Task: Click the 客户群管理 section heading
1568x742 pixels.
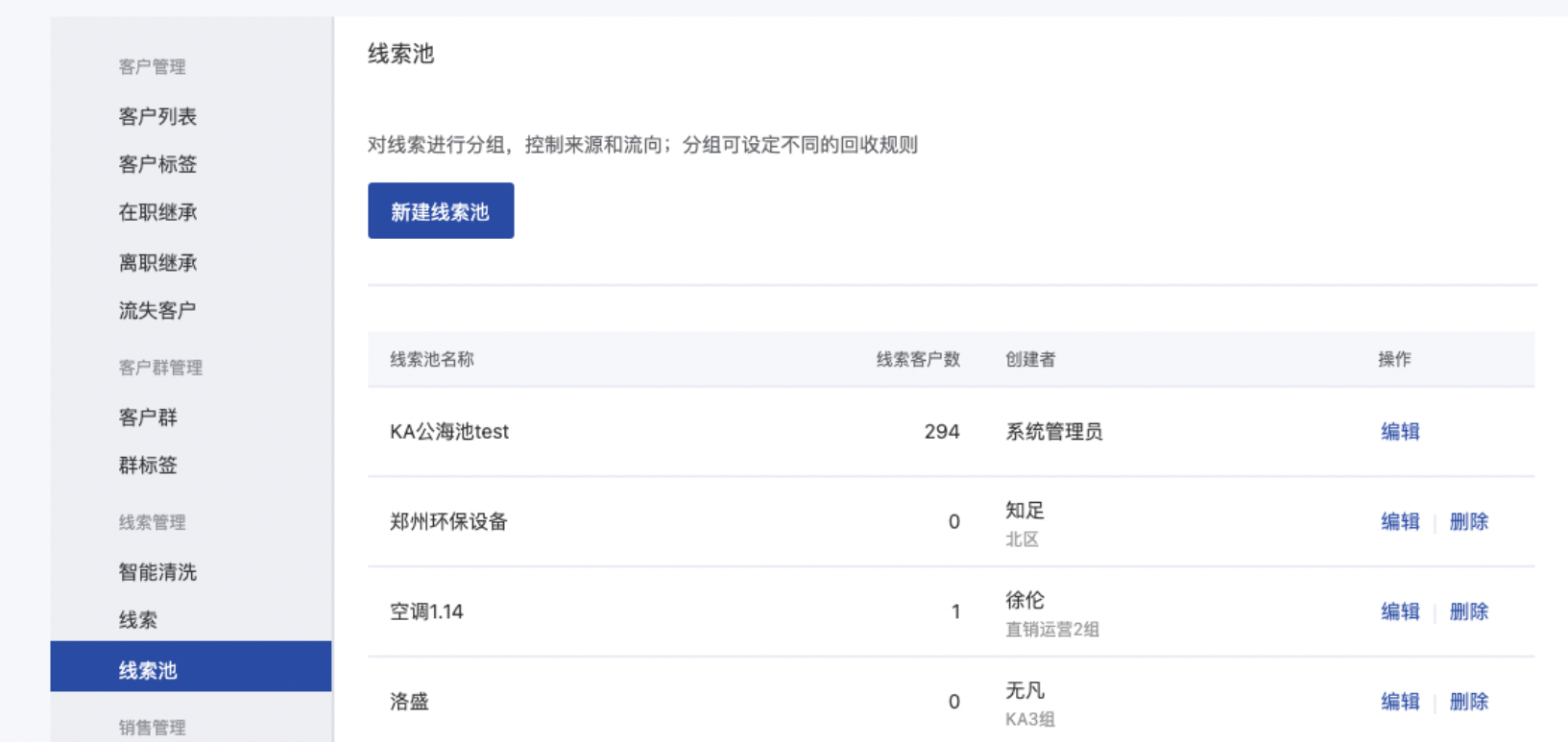Action: coord(160,368)
